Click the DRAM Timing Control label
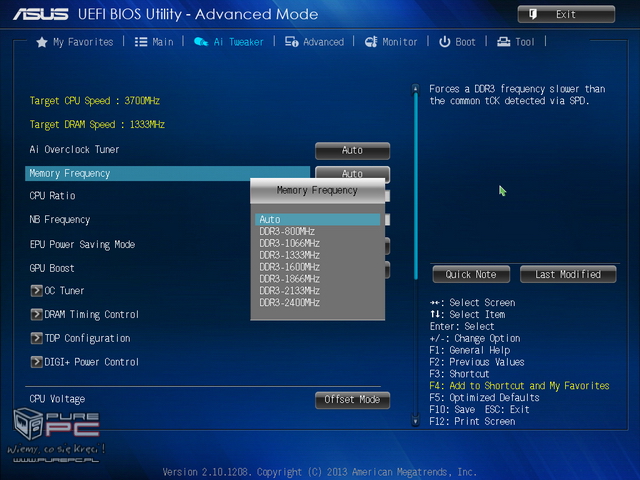This screenshot has height=480, width=640. coord(91,314)
